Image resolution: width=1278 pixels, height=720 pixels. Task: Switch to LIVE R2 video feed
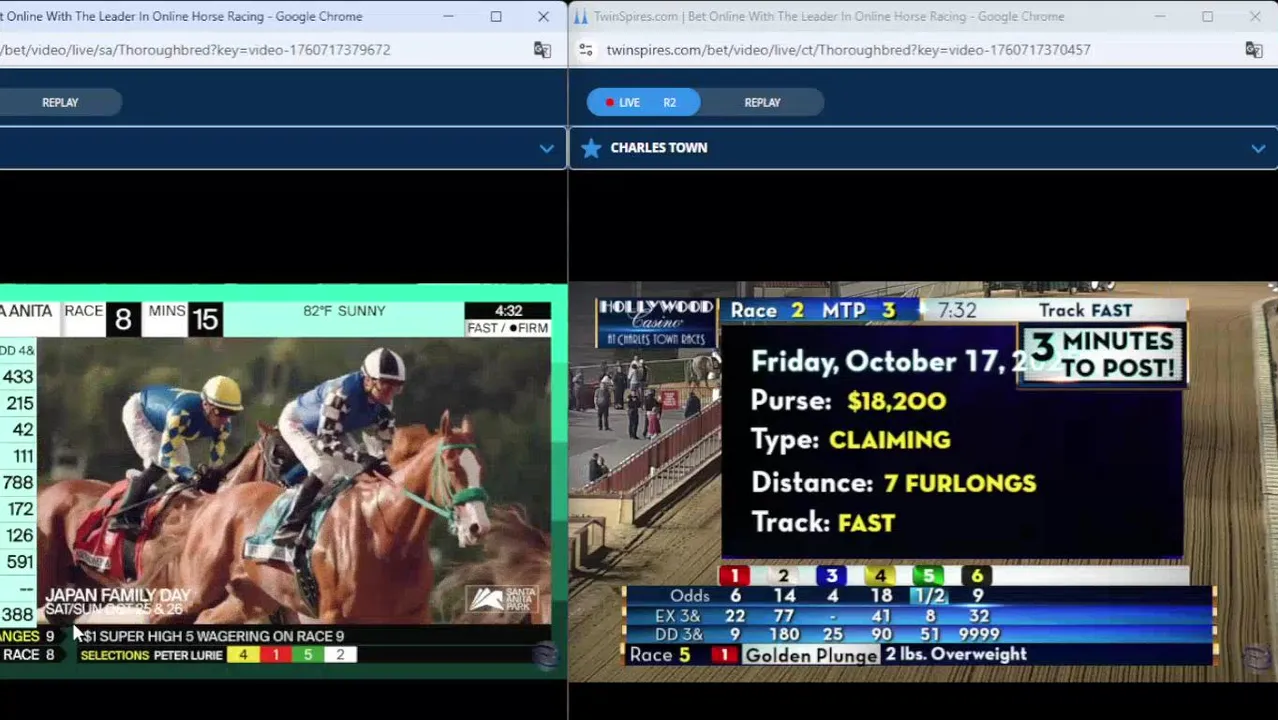click(643, 102)
